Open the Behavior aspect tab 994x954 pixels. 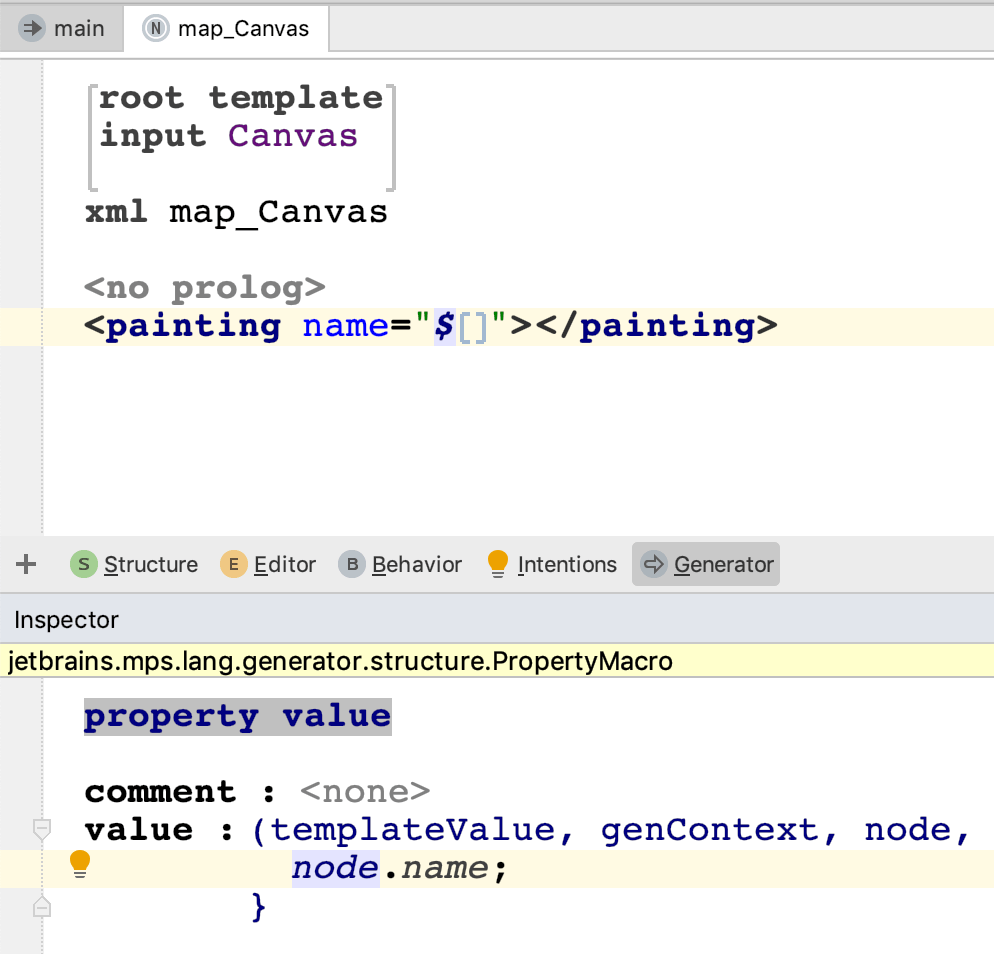(416, 565)
